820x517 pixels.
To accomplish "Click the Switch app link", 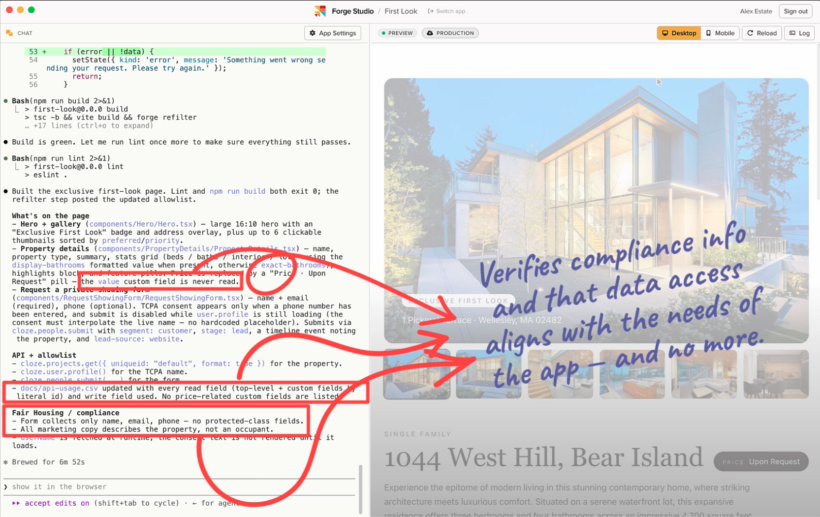I will click(x=446, y=11).
